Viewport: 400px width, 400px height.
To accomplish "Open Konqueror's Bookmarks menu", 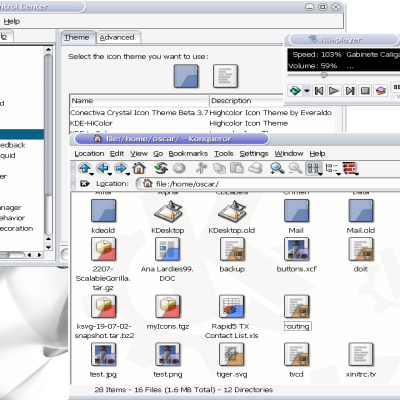I will coord(188,153).
